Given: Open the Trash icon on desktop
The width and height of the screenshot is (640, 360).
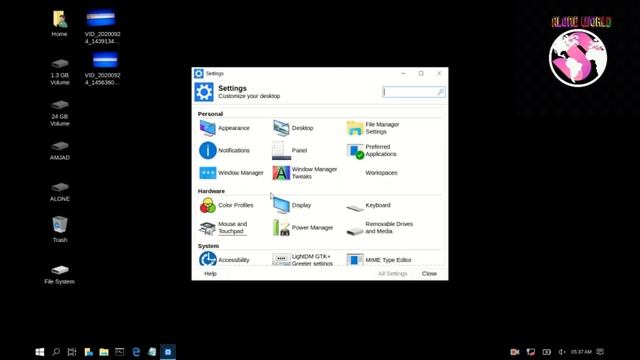Looking at the screenshot, I should [x=60, y=229].
